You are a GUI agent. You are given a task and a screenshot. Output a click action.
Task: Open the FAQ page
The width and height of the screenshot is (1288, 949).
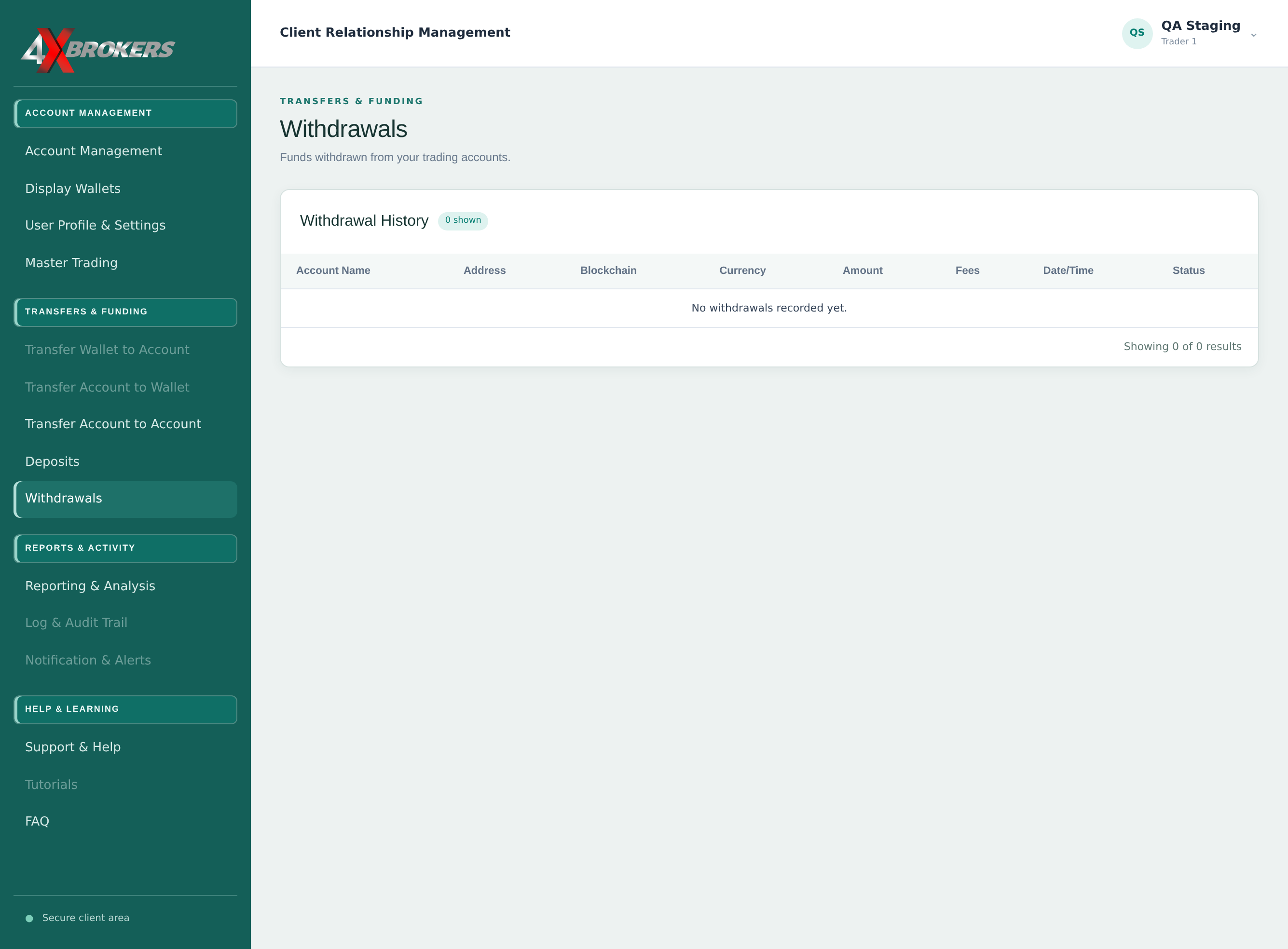click(x=125, y=822)
